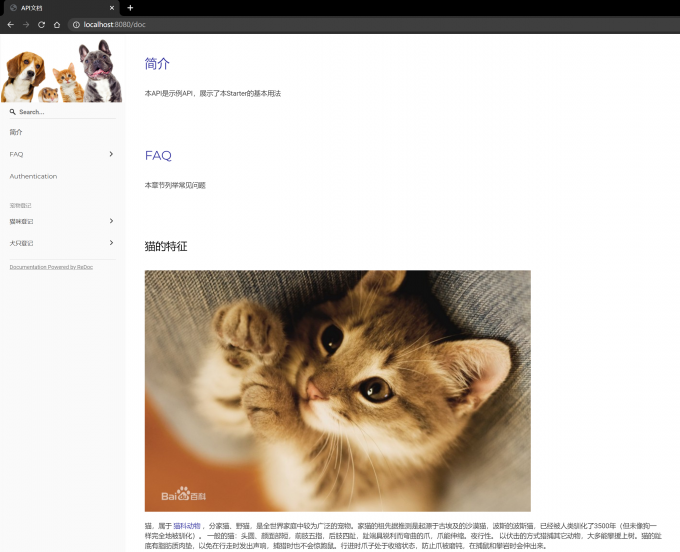680x552 pixels.
Task: Click the kitten photo in the article
Action: (338, 391)
